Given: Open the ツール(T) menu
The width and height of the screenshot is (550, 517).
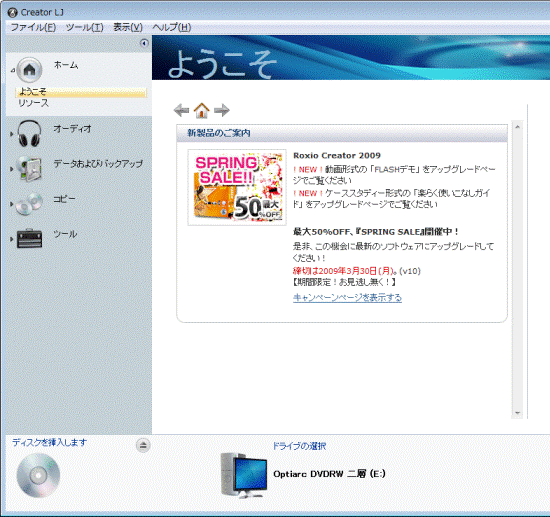Looking at the screenshot, I should tap(85, 27).
